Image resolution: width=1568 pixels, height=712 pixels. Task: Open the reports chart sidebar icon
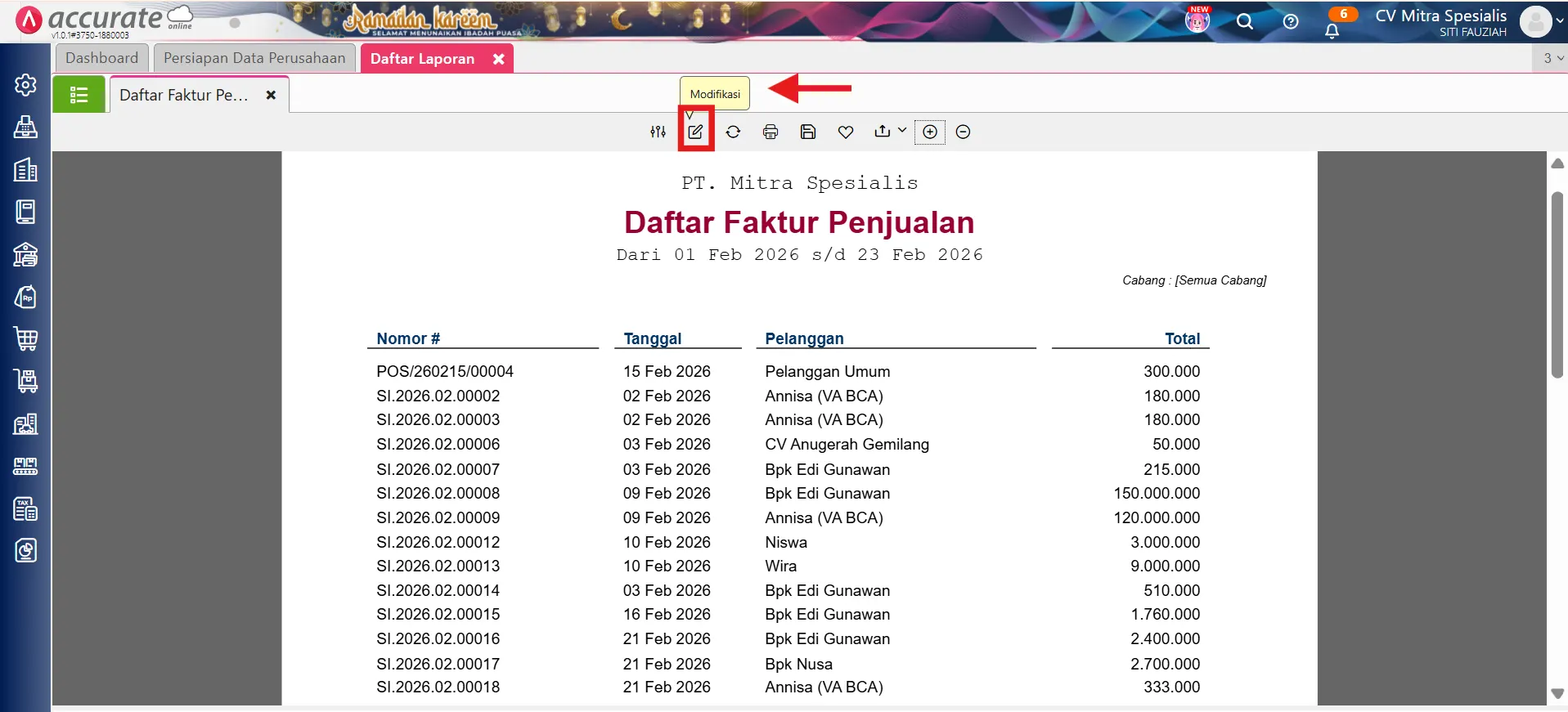pyautogui.click(x=25, y=550)
